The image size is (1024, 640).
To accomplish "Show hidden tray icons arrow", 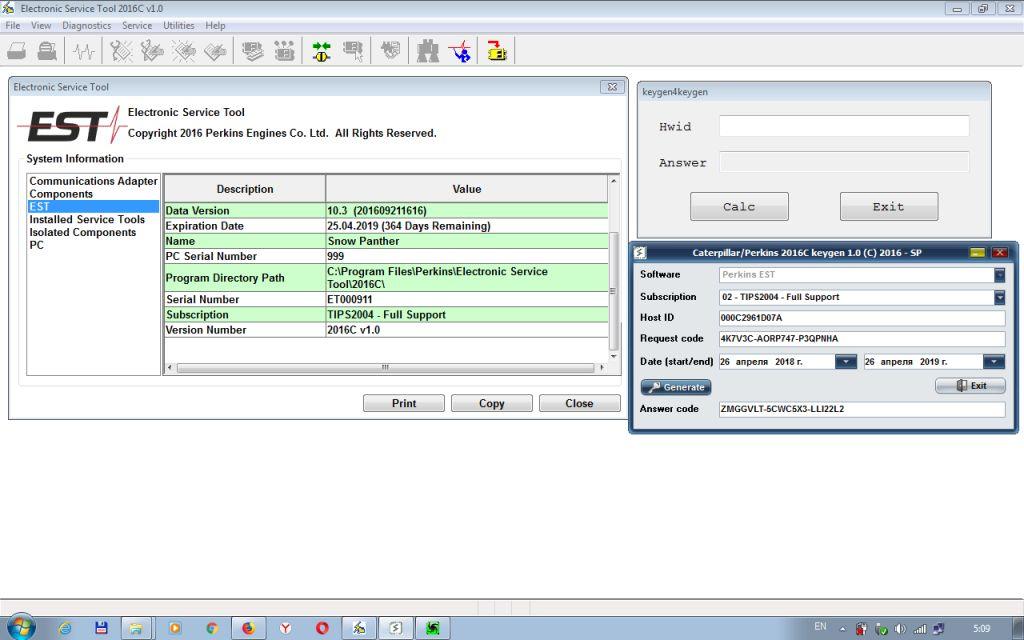I will (x=842, y=629).
